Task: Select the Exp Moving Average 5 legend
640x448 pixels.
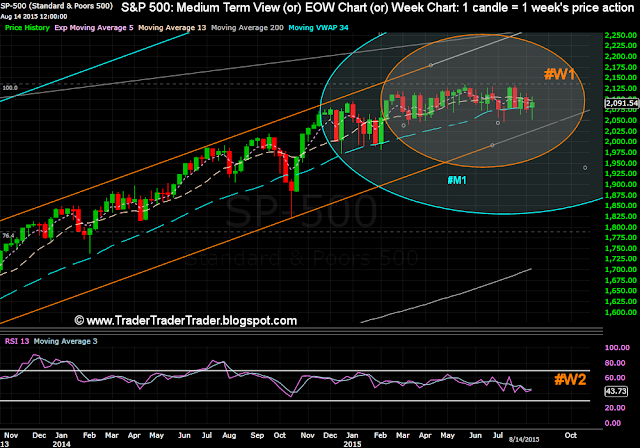Action: (94, 28)
